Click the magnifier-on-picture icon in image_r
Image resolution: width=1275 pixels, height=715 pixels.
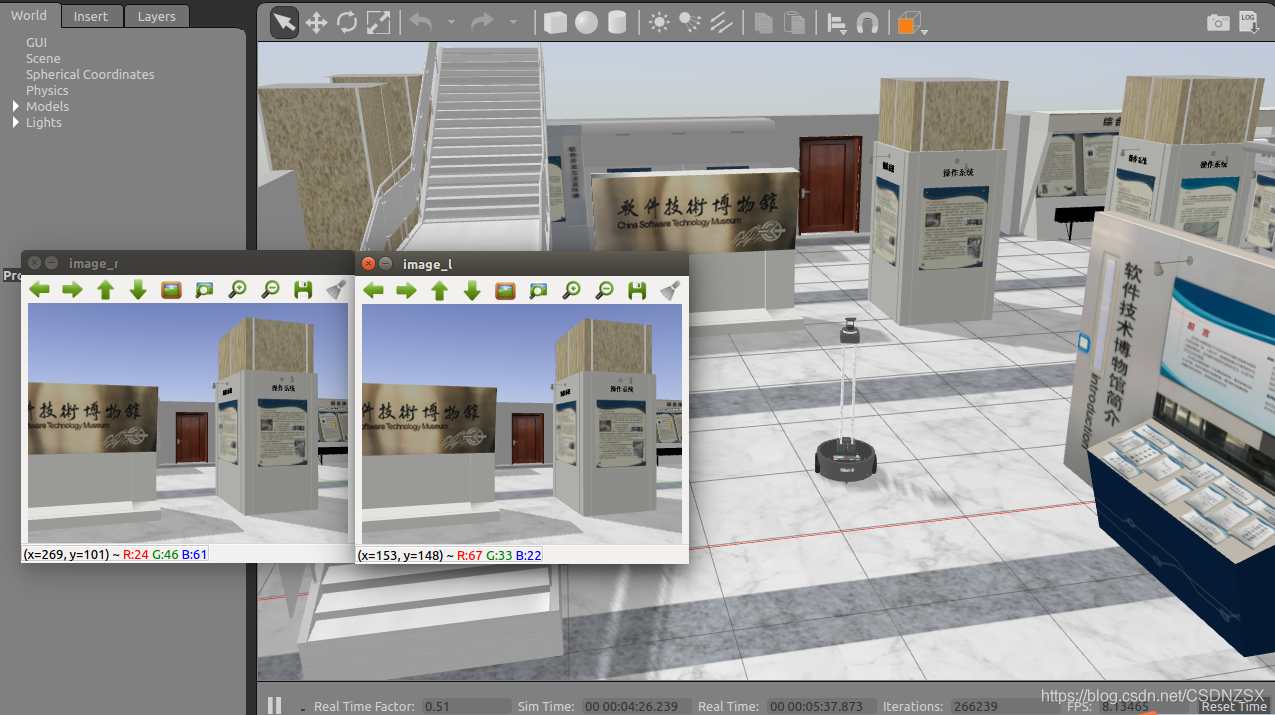[x=204, y=290]
